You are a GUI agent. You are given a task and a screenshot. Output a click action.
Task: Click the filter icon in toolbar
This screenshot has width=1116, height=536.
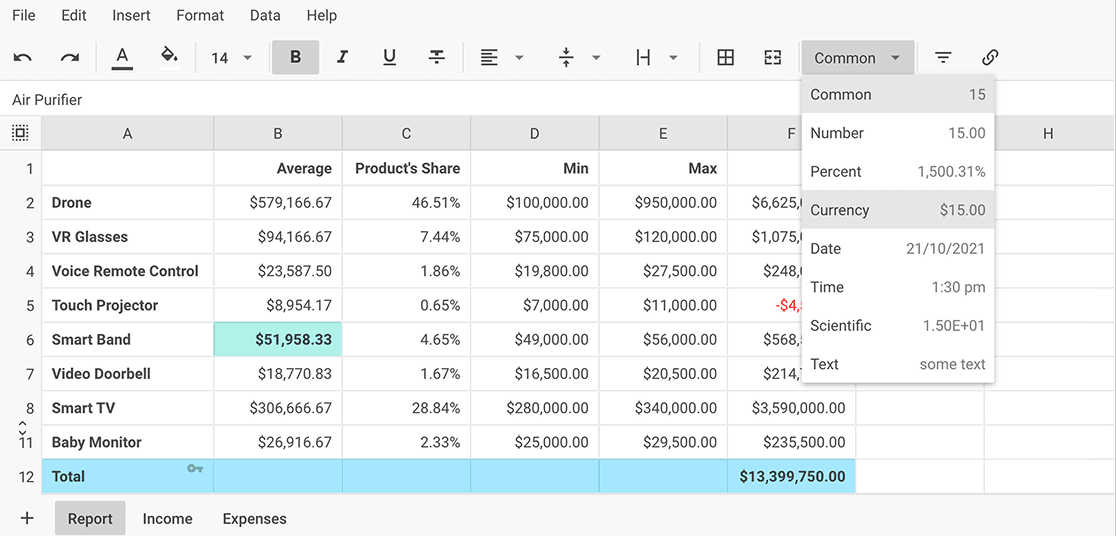click(943, 58)
